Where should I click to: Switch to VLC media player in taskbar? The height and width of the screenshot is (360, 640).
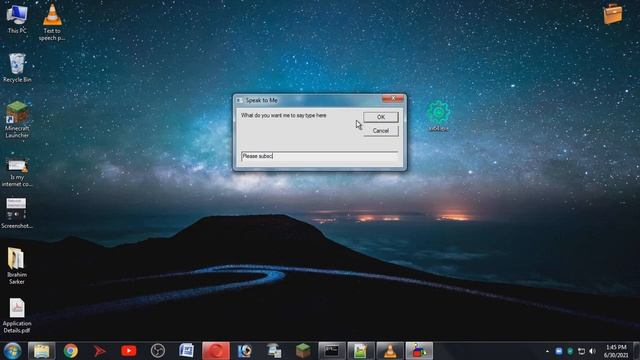pos(390,351)
